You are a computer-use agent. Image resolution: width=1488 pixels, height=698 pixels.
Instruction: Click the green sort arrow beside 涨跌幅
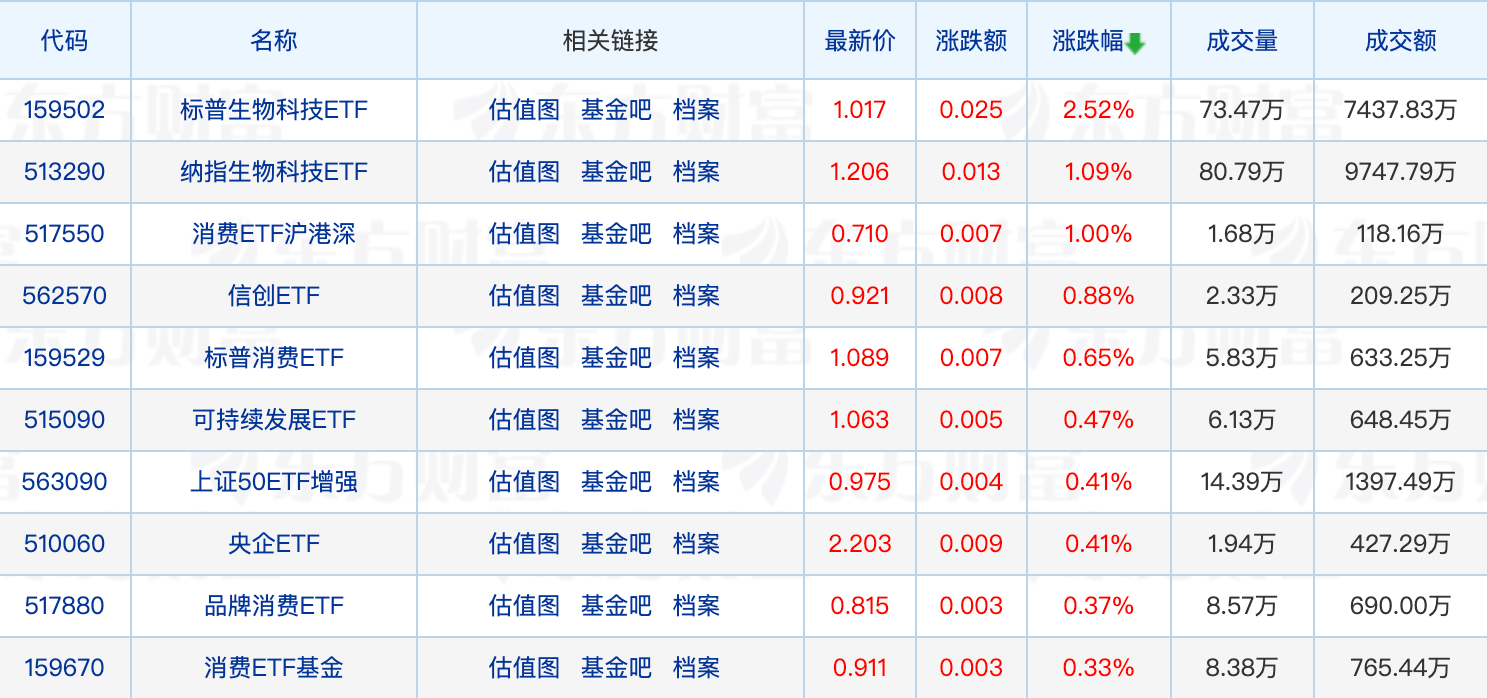[x=1135, y=43]
